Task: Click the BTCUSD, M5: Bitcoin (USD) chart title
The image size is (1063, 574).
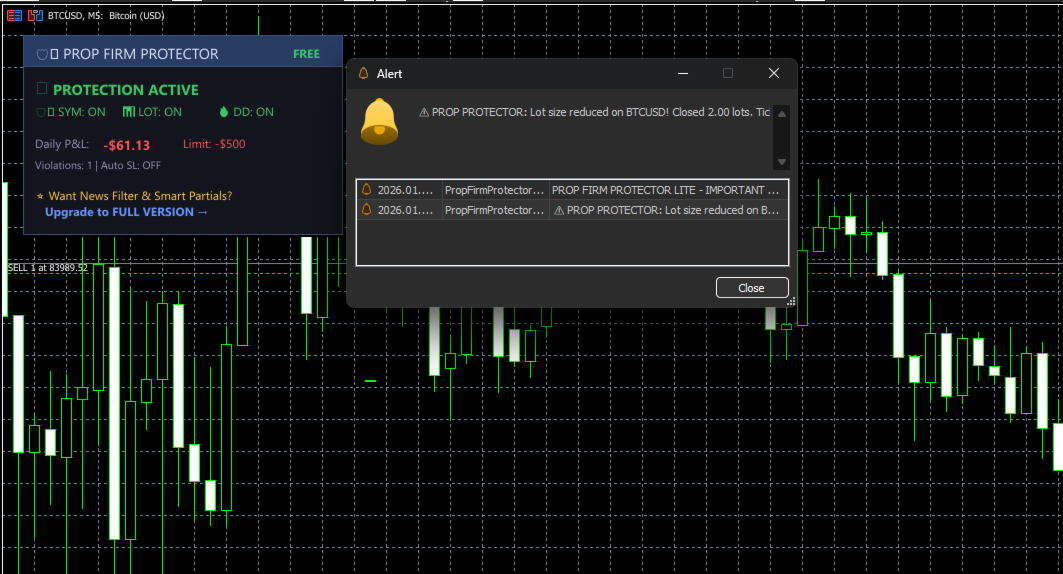Action: [x=106, y=15]
